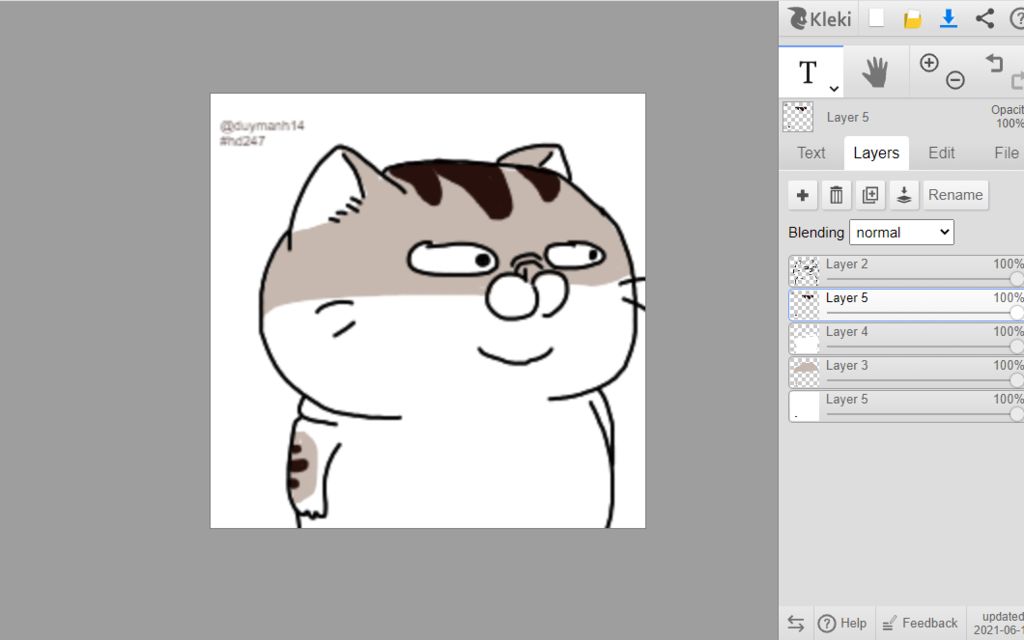Screen dimensions: 1024x640
Task: Switch to the Text tab
Action: coord(810,153)
